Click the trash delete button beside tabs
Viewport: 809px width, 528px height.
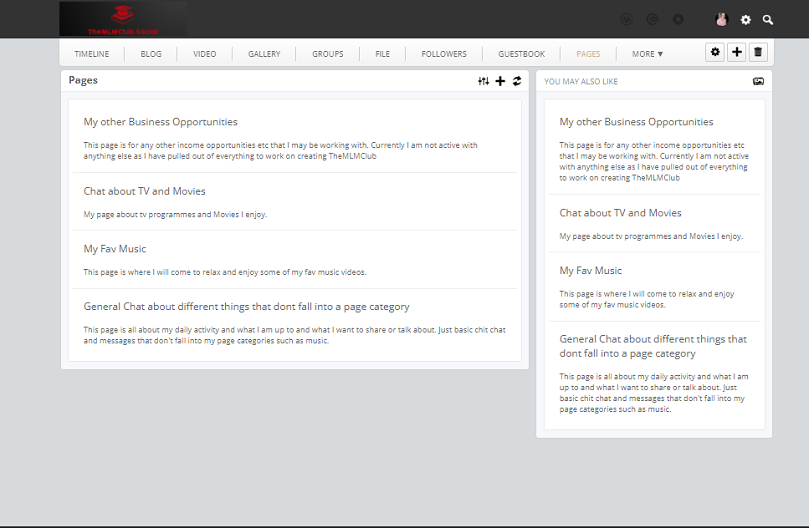pyautogui.click(x=758, y=52)
